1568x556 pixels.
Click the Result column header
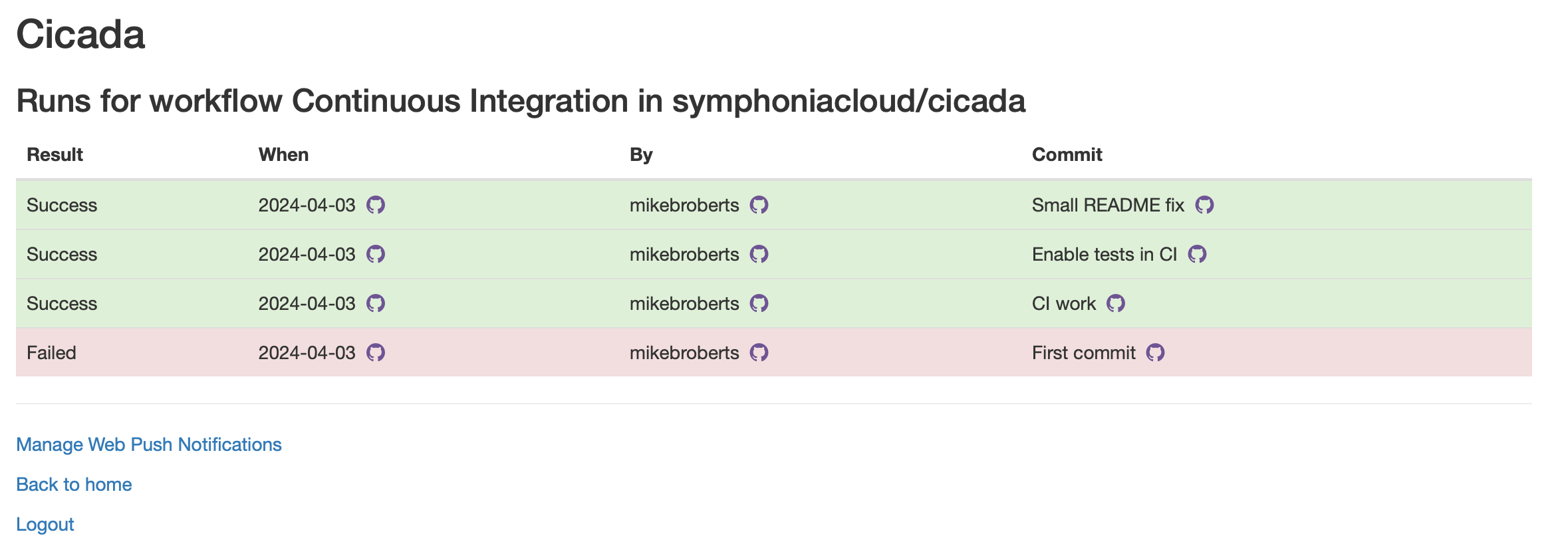tap(55, 154)
